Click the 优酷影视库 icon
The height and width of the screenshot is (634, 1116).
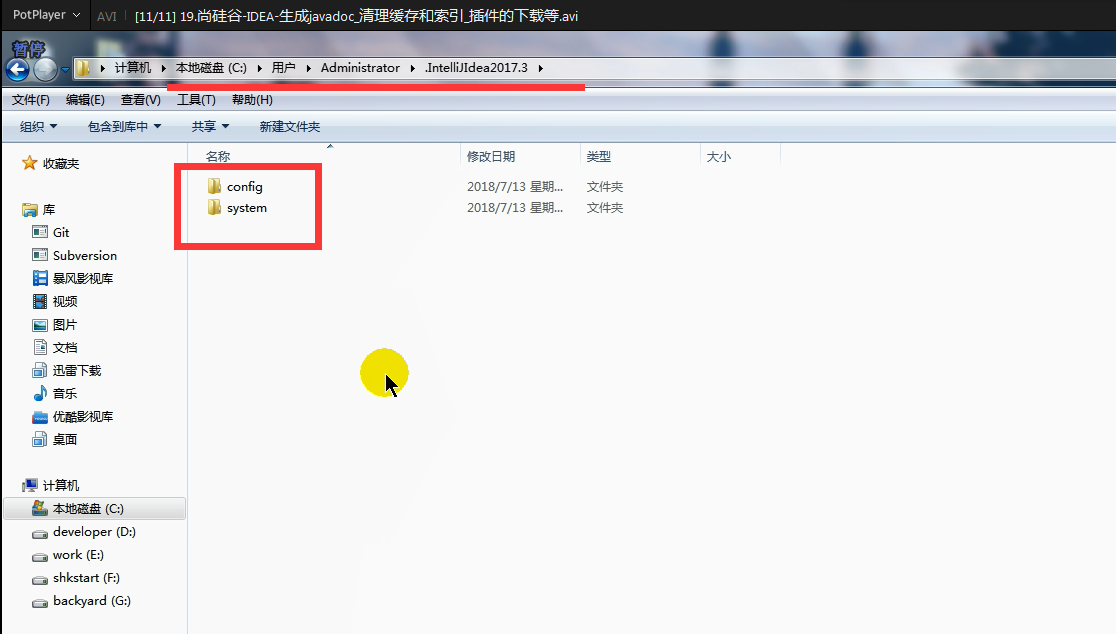[40, 416]
